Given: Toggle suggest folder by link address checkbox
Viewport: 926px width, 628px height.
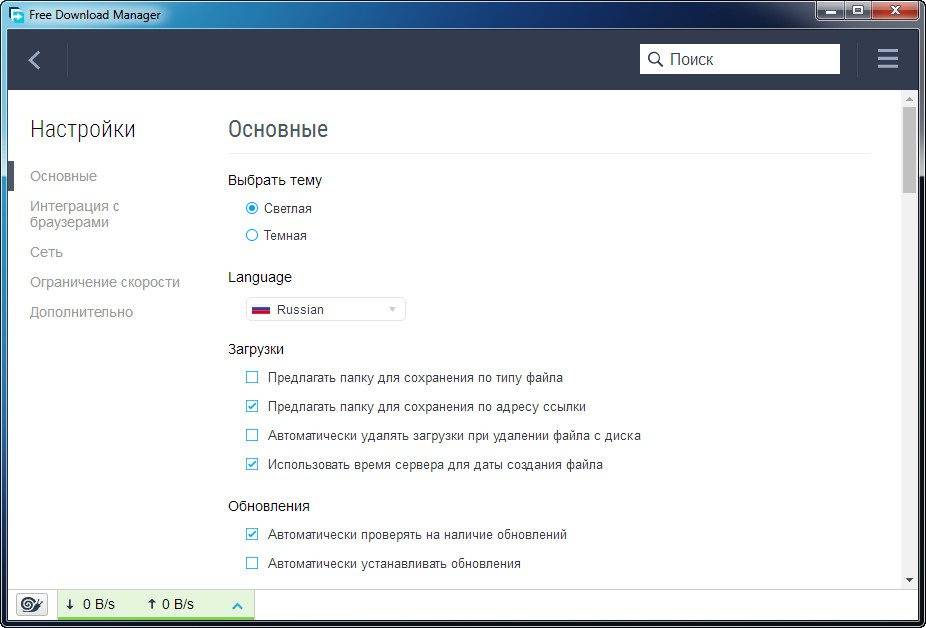Looking at the screenshot, I should (x=252, y=406).
